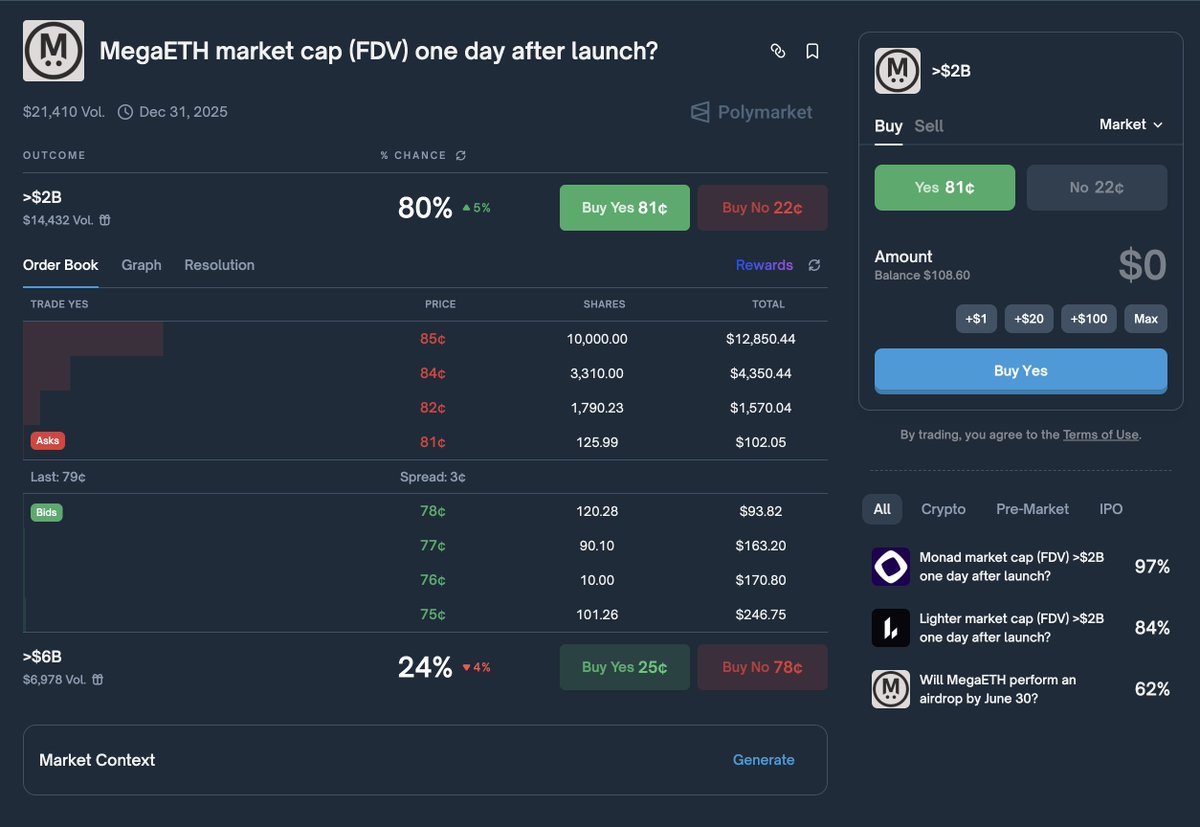Click Buy Yes 25¢ for >$6B
The image size is (1200, 827).
tap(625, 667)
